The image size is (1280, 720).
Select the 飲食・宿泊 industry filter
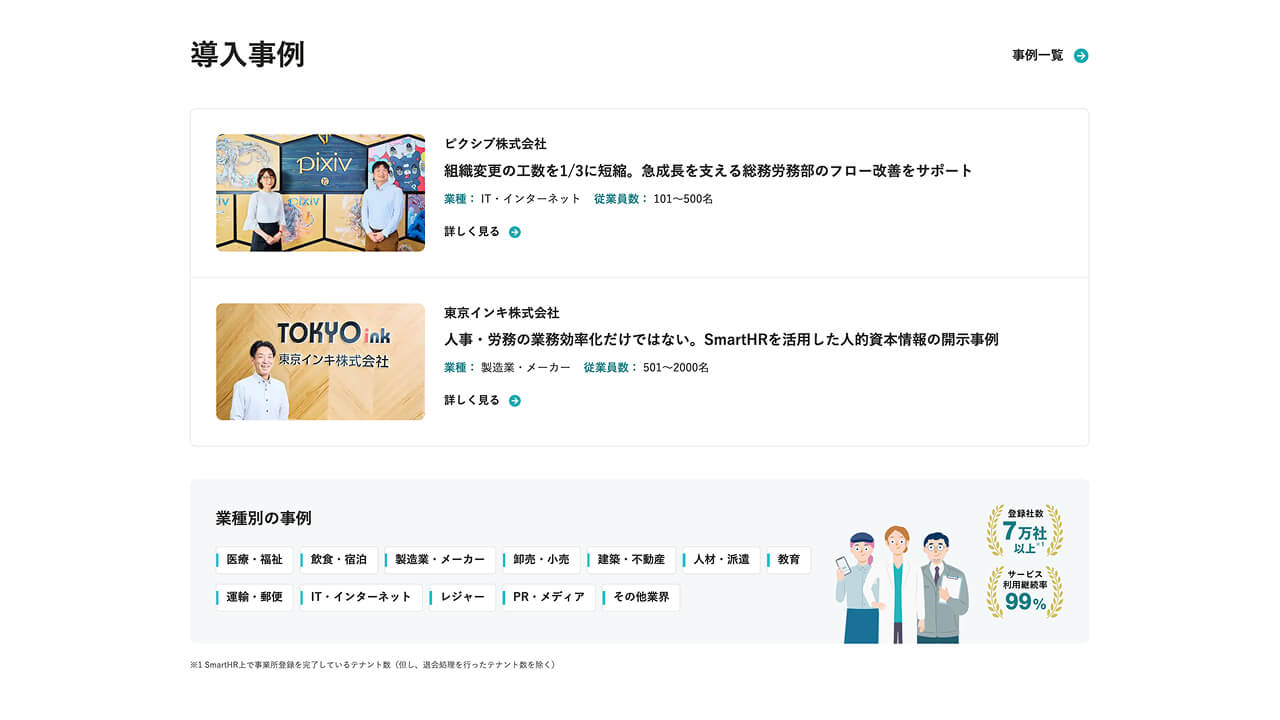click(x=338, y=560)
